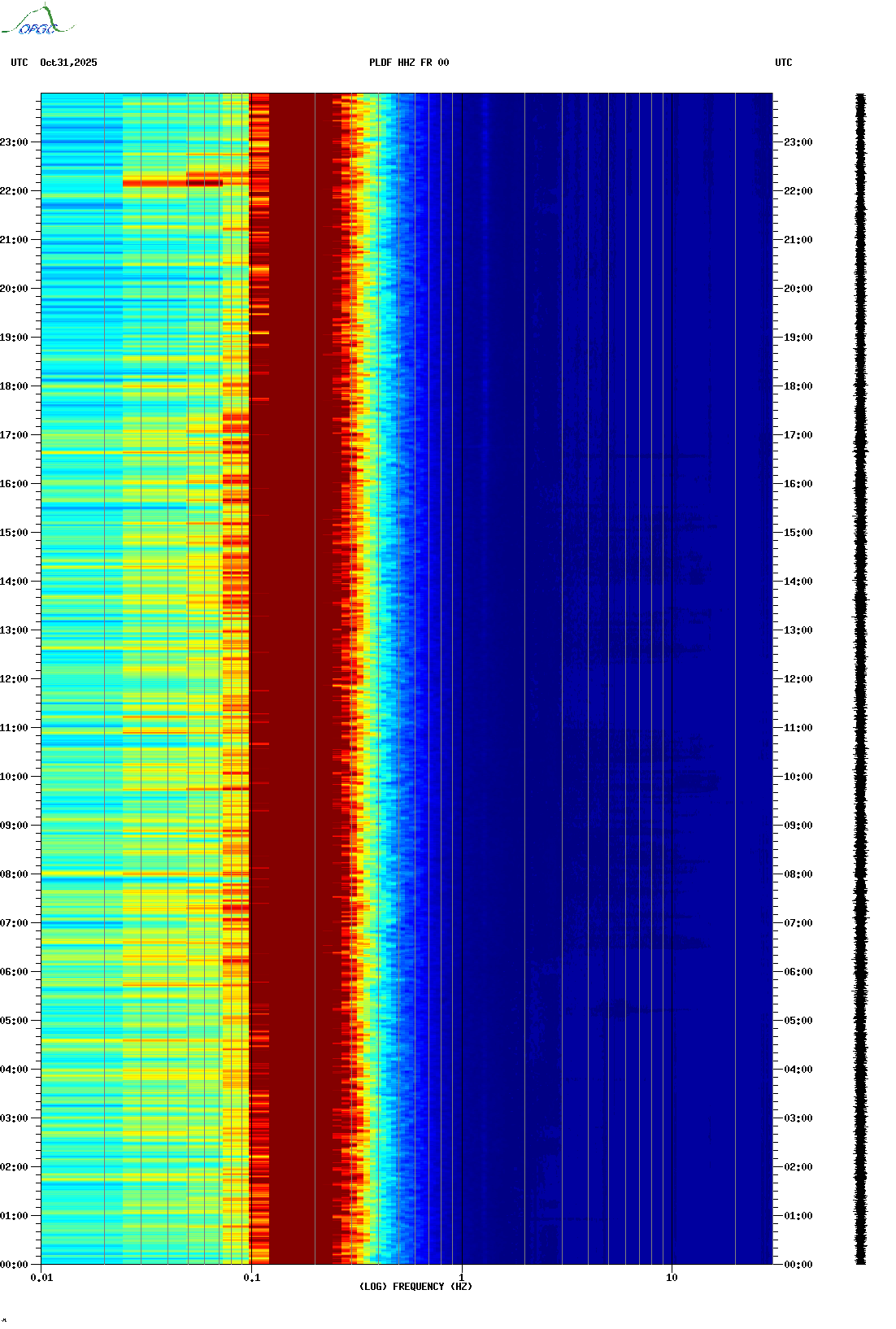This screenshot has width=896, height=1329.
Task: Click 06:00 on the left time axis
Action: coord(14,972)
